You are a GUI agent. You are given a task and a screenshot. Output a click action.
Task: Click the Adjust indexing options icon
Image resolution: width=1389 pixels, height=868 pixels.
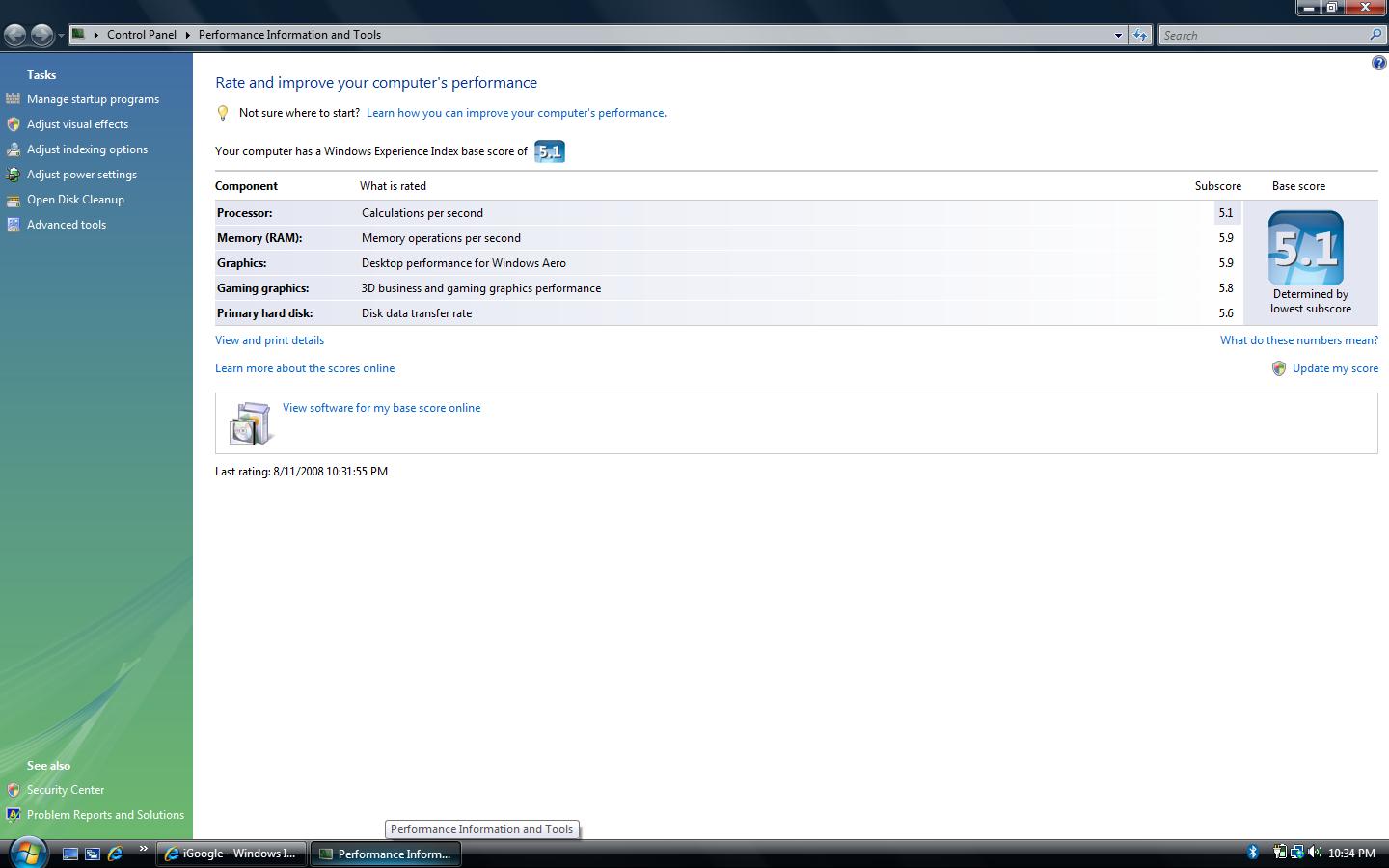pyautogui.click(x=13, y=149)
